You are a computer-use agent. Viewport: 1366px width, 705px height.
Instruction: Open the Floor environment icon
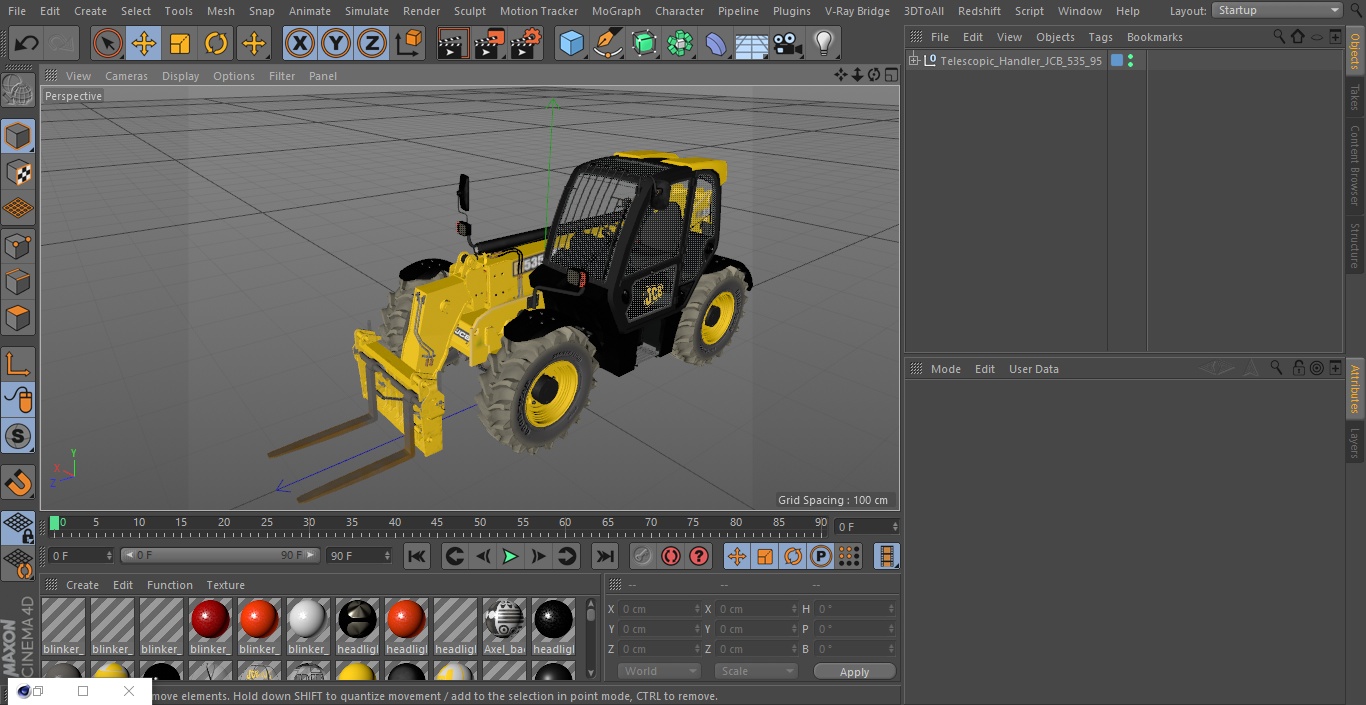tap(752, 43)
